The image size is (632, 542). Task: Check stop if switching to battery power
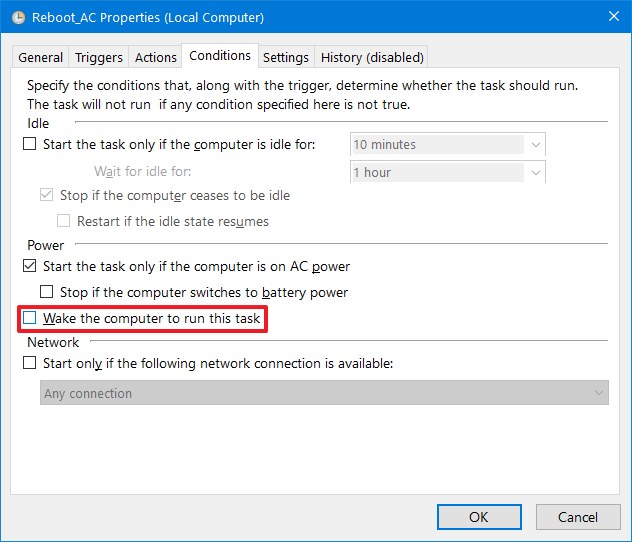tap(46, 293)
